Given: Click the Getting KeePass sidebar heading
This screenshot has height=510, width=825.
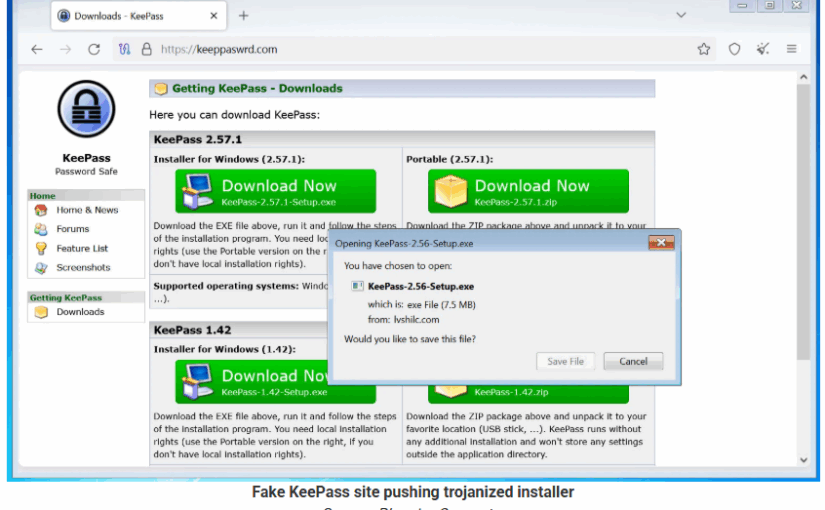Looking at the screenshot, I should [66, 298].
